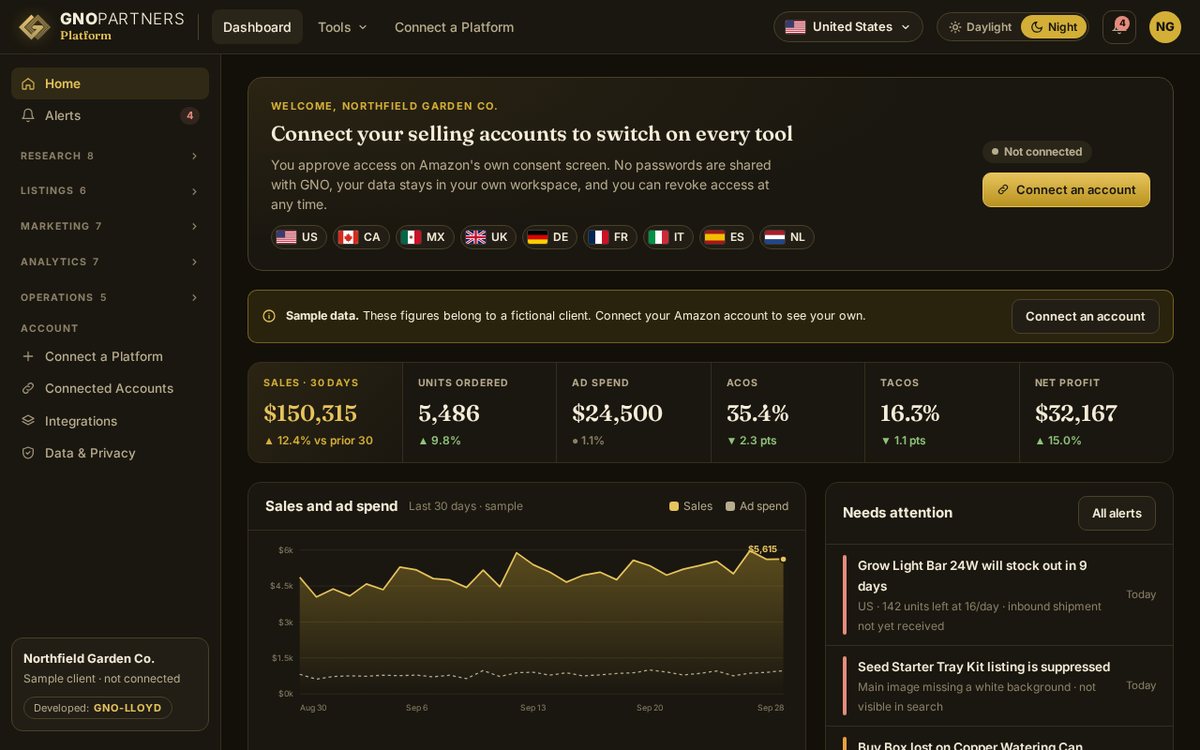This screenshot has height=750, width=1200.
Task: Switch to Daylight theme
Action: (980, 27)
